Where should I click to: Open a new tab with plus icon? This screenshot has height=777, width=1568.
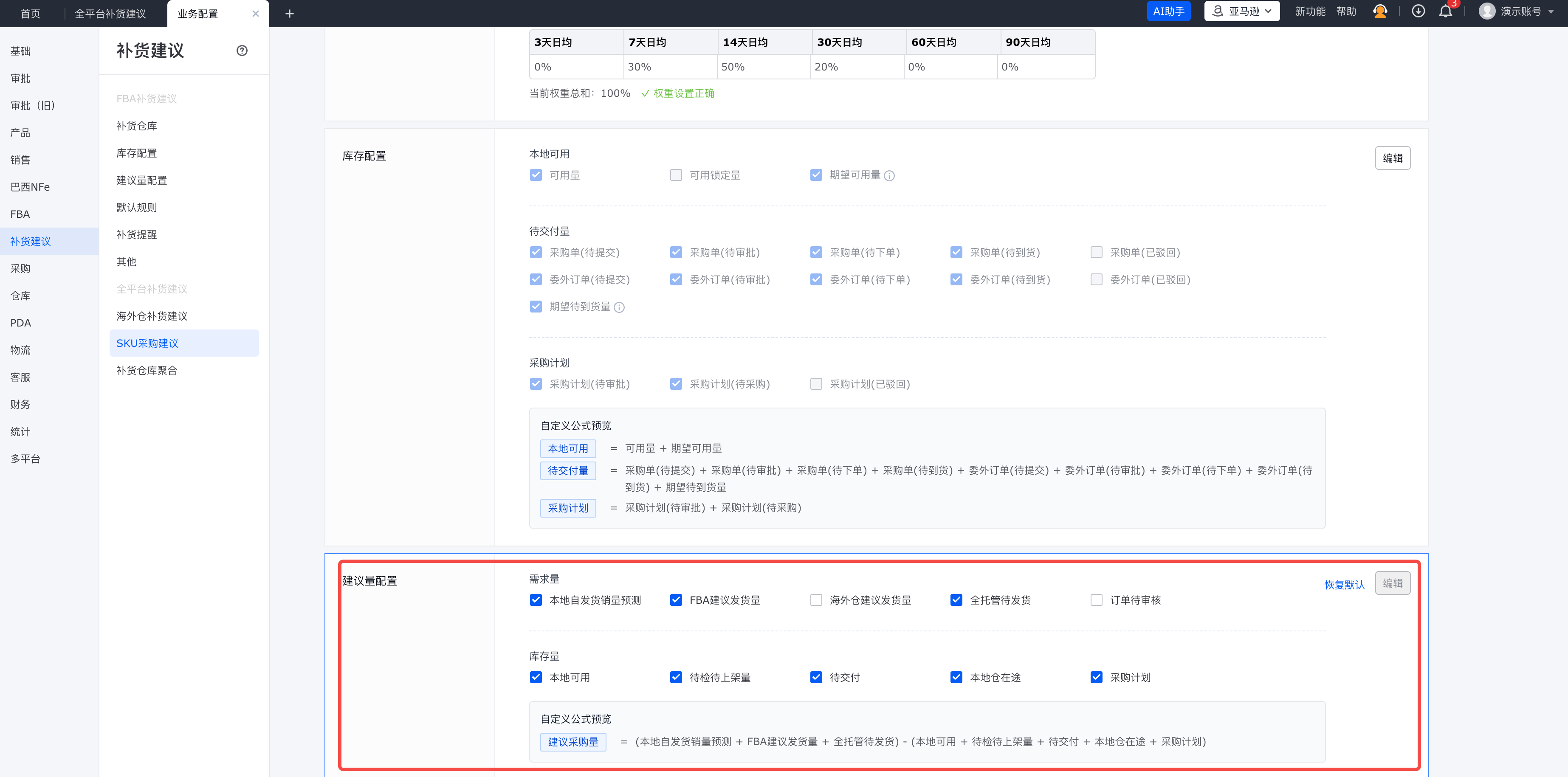[x=290, y=14]
